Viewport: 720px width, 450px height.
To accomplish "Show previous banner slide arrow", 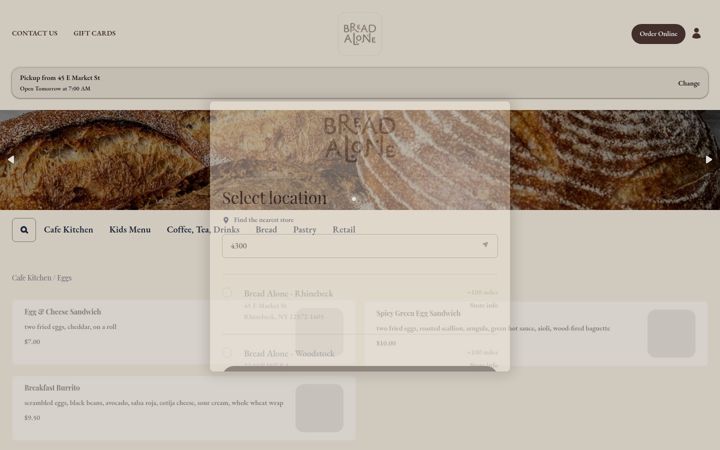I will [x=11, y=160].
